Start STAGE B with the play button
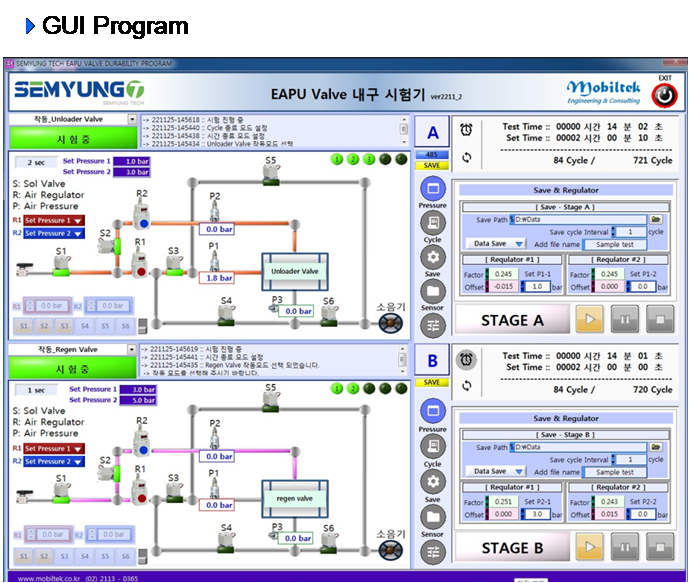The image size is (689, 583). pos(589,547)
